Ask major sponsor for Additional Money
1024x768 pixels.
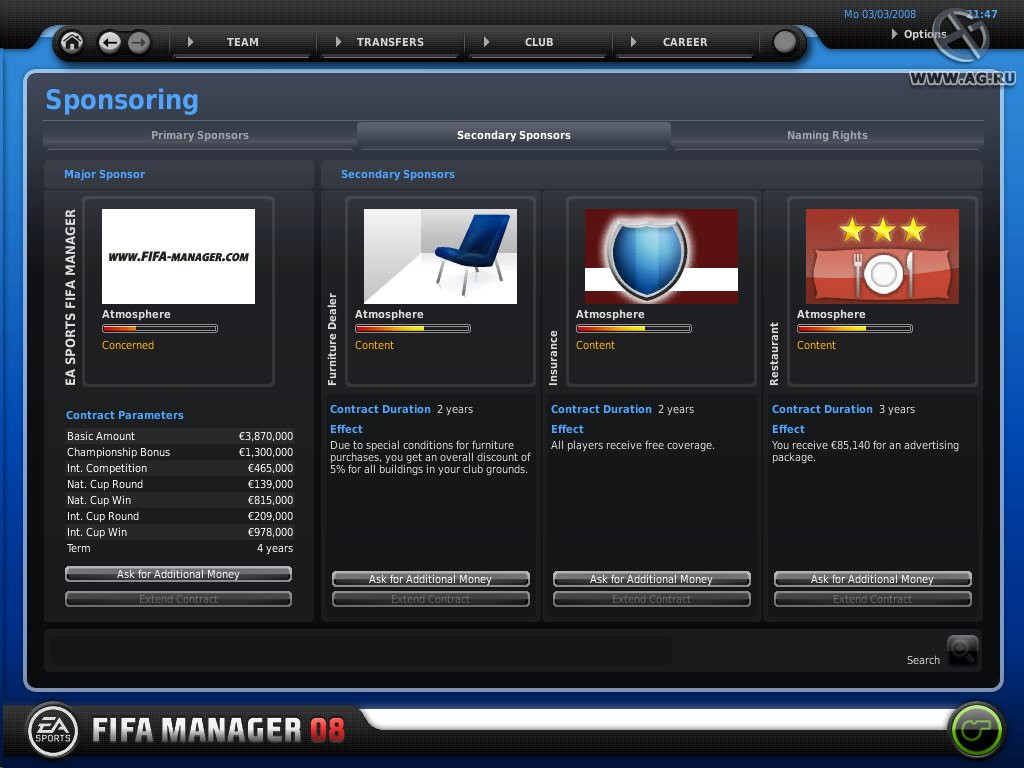(178, 574)
